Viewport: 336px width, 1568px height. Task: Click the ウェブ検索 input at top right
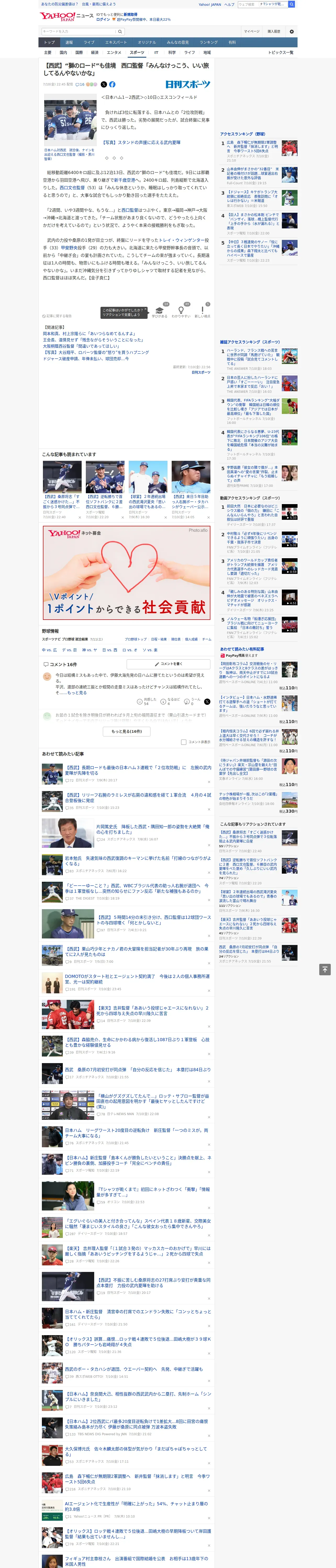pos(248,4)
